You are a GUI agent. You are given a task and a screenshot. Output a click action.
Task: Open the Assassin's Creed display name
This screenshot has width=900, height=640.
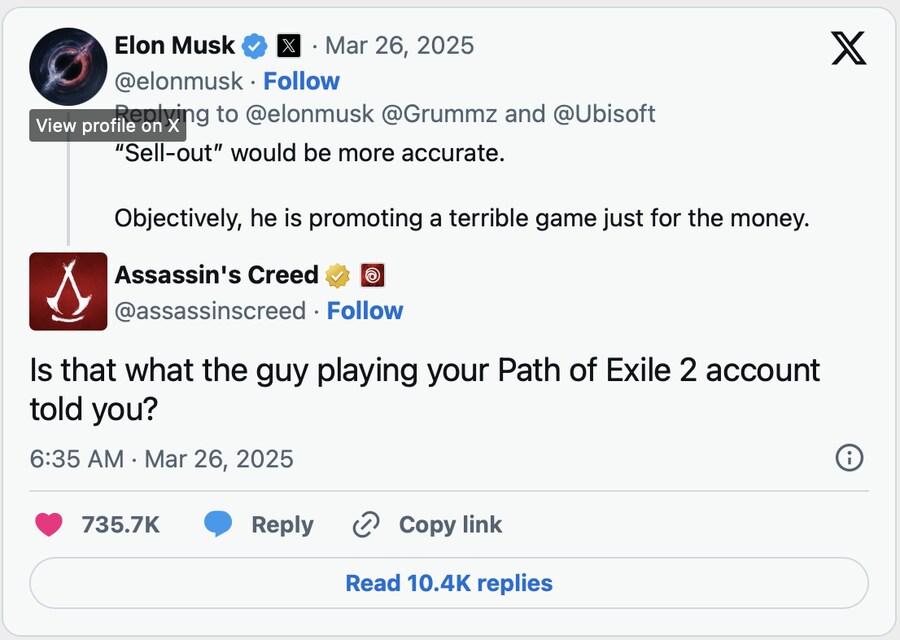point(216,275)
